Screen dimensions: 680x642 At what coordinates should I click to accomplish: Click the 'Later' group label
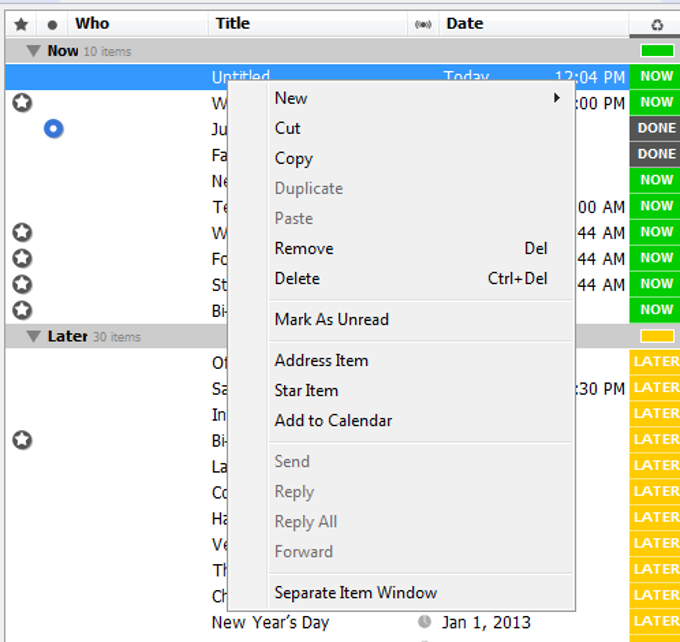68,336
